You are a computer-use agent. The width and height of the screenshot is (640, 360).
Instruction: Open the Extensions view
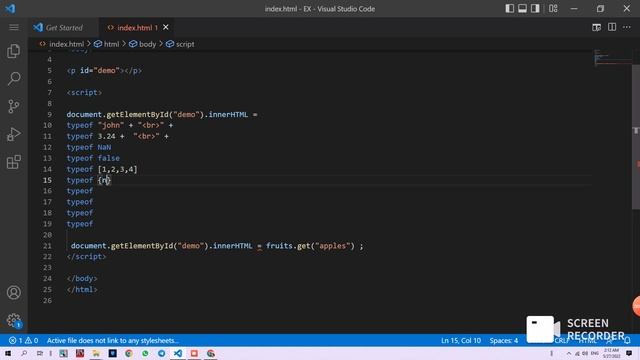(14, 162)
